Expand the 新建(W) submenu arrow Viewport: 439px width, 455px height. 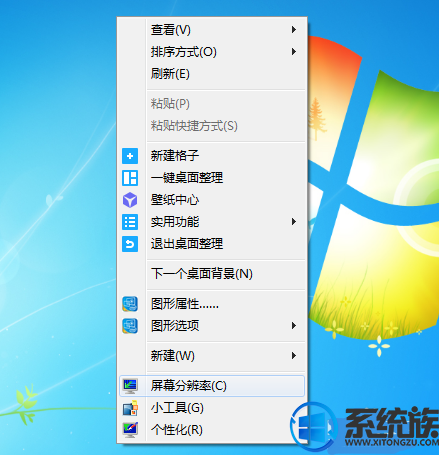pos(294,356)
